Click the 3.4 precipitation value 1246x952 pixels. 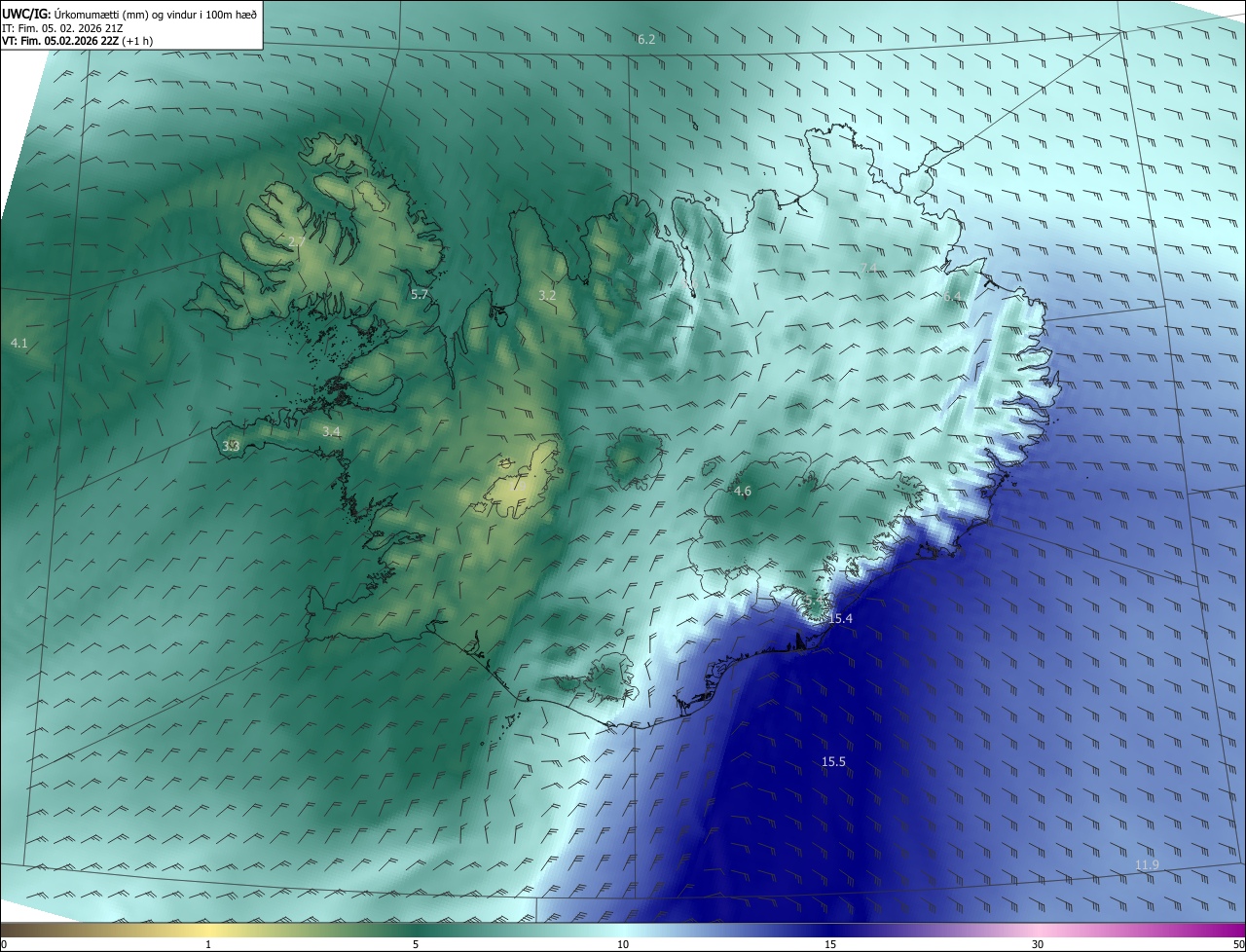(332, 431)
